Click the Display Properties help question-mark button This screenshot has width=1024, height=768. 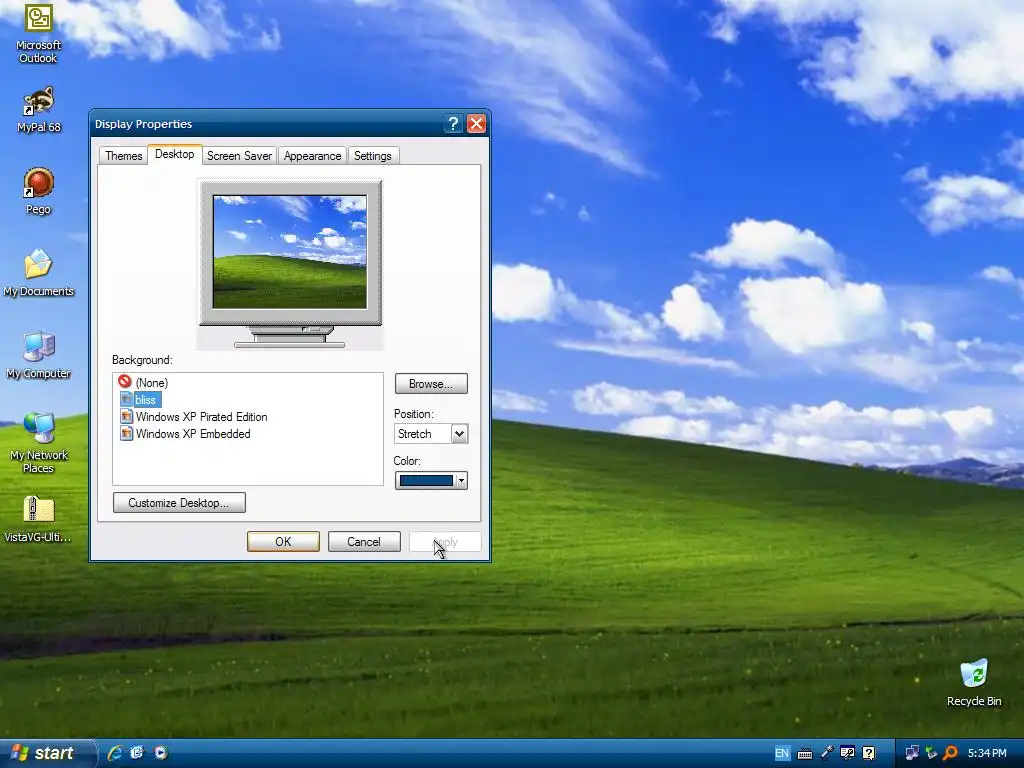click(x=453, y=123)
